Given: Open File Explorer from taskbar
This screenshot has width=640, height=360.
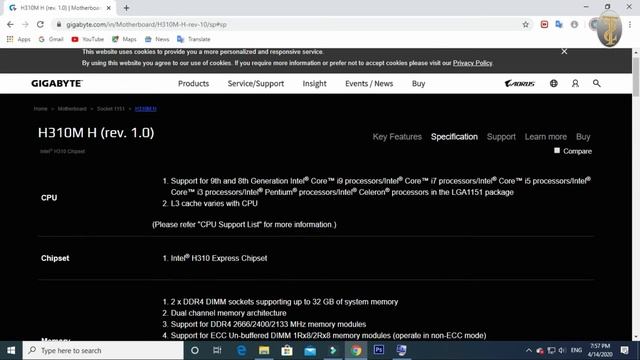Looking at the screenshot, I should 264,350.
